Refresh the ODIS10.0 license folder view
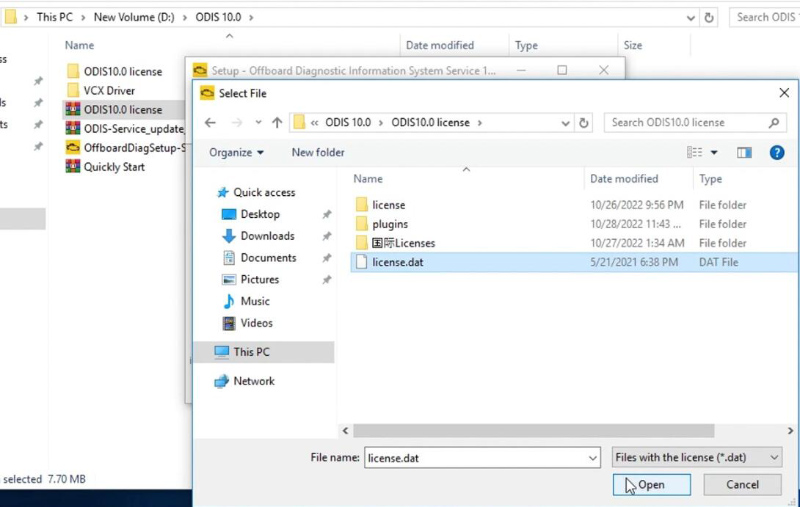 (x=583, y=123)
